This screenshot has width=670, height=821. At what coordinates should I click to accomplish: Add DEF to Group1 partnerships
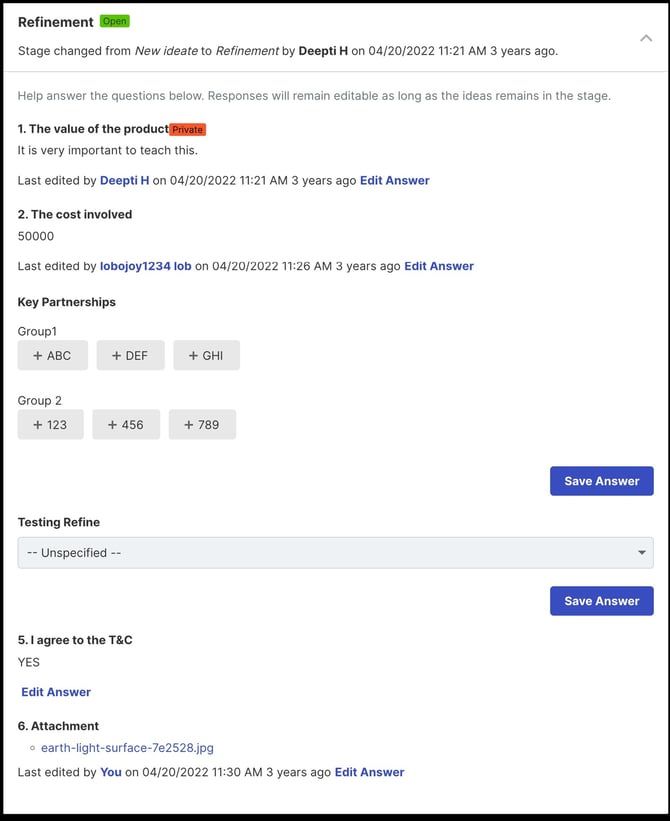(130, 355)
